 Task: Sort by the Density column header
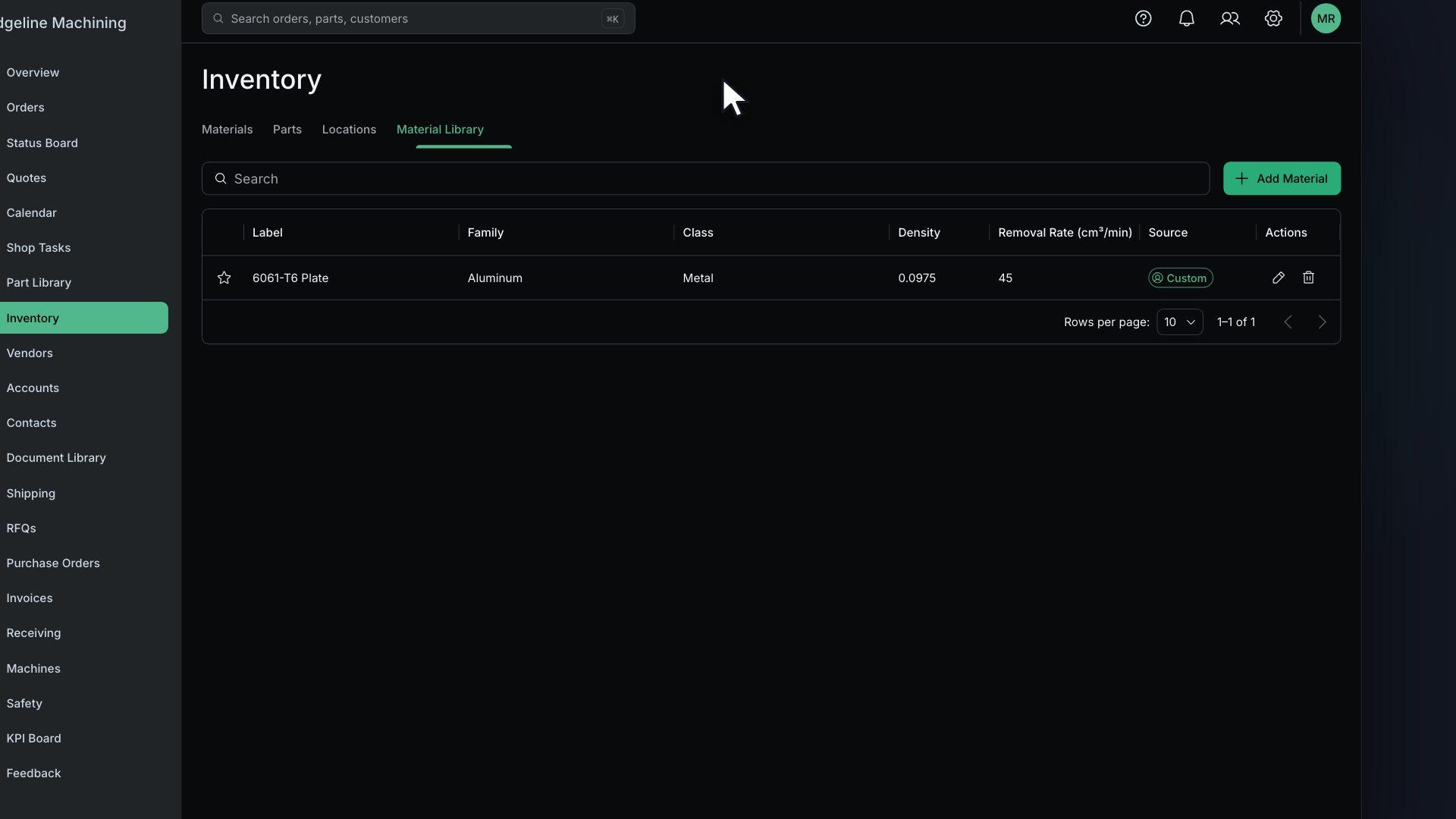point(919,233)
